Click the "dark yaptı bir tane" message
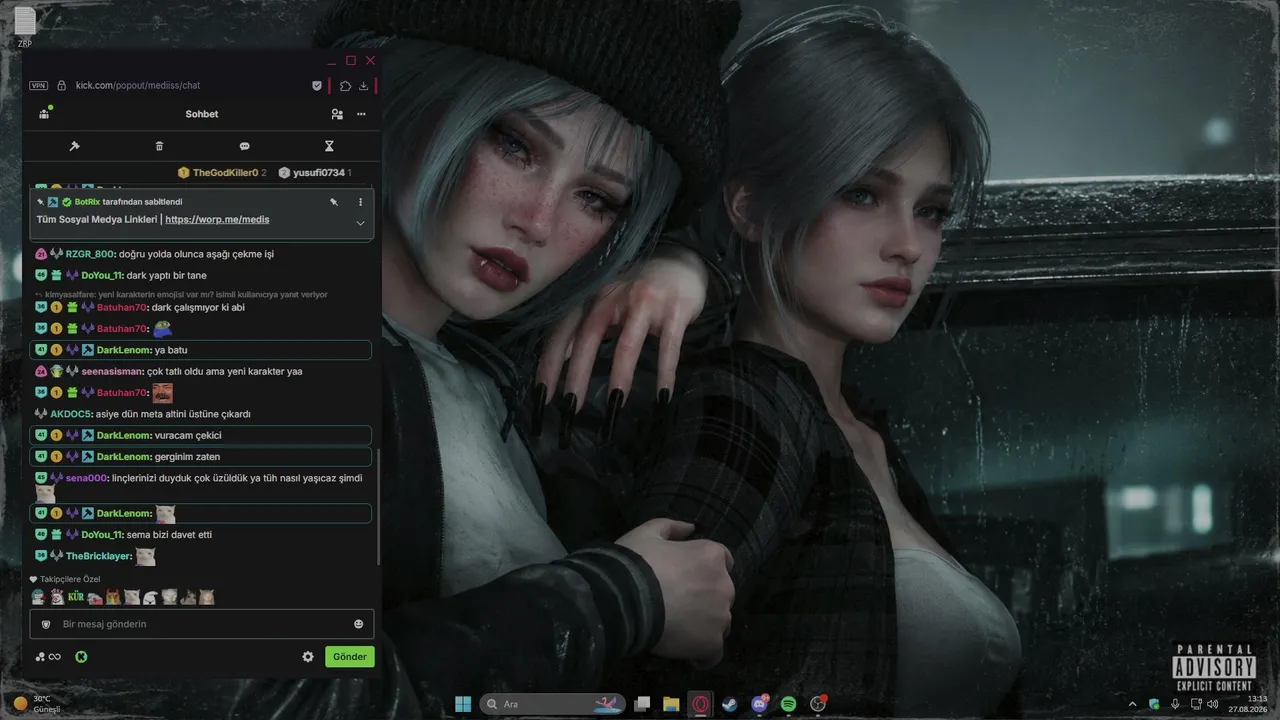 [167, 275]
